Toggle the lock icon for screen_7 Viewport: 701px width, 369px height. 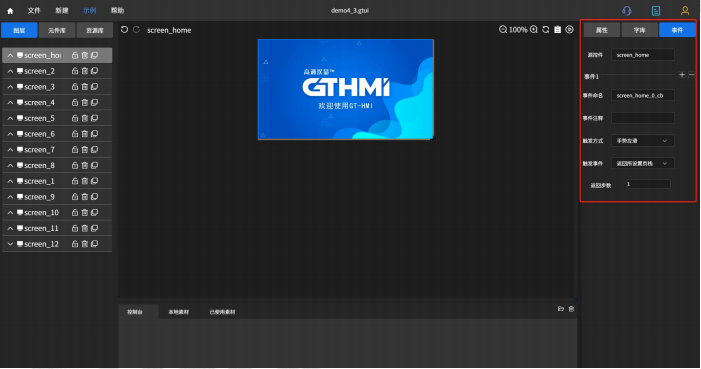tap(75, 149)
